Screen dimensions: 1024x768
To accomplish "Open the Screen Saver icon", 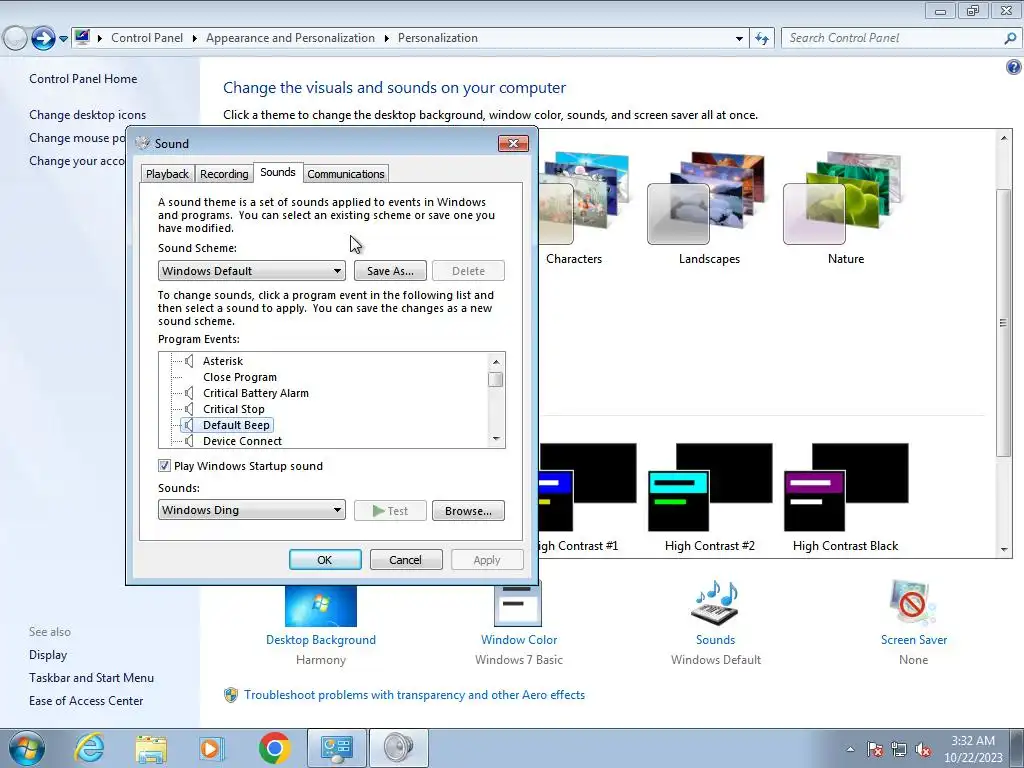I will tap(913, 603).
